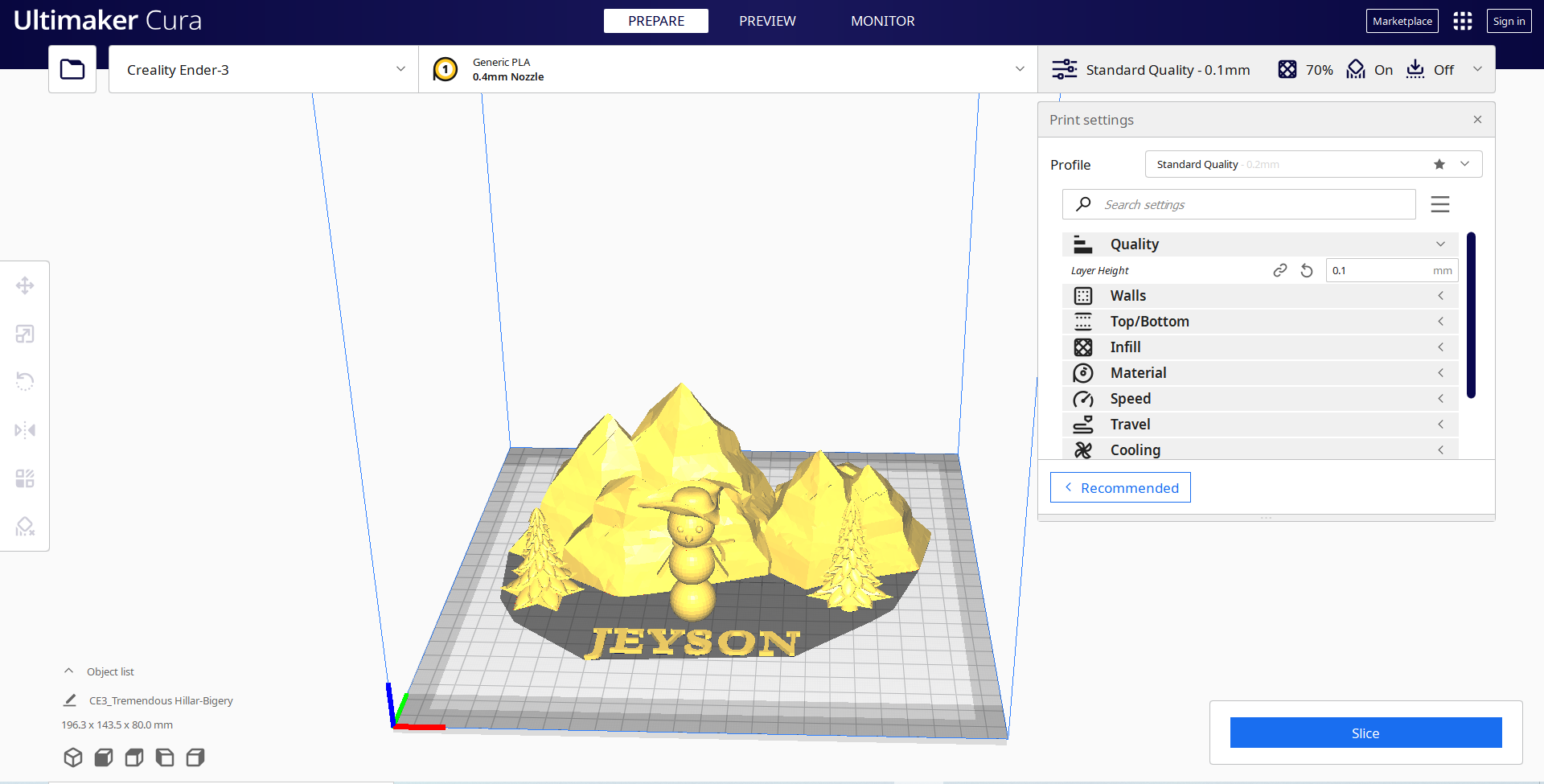Expand the Top/Bottom settings section
Viewport: 1544px width, 784px height.
[x=1260, y=322]
